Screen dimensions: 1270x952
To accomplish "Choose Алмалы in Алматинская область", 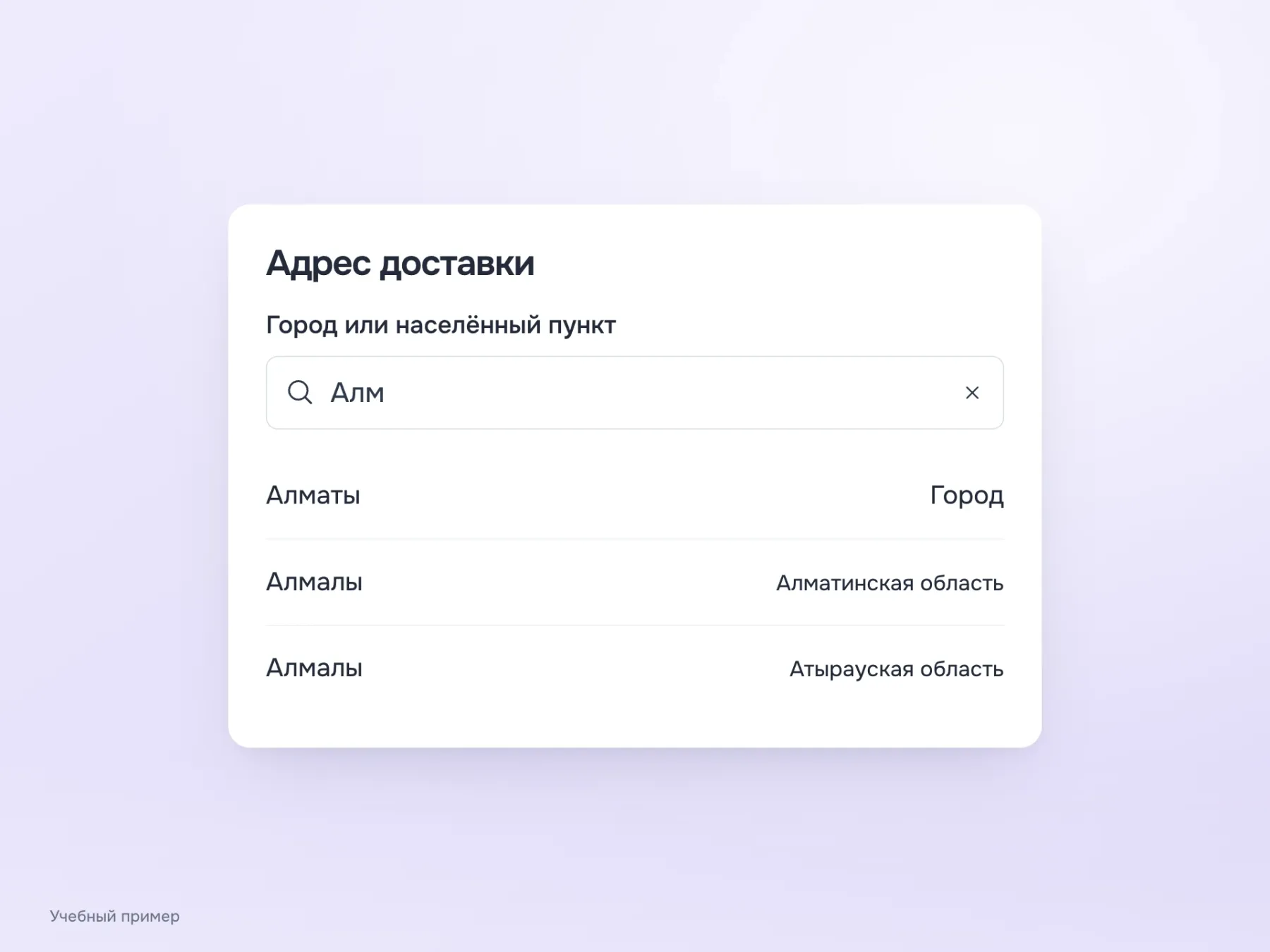I will click(634, 582).
